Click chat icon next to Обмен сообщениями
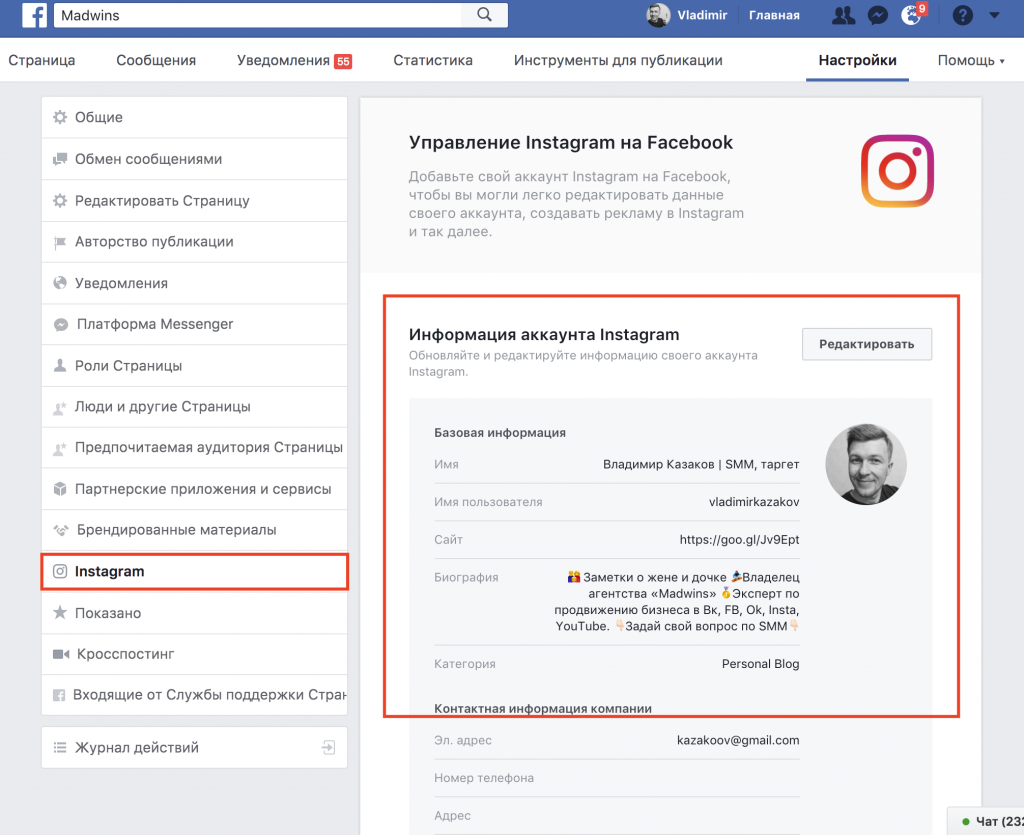The image size is (1024, 835). [x=60, y=159]
